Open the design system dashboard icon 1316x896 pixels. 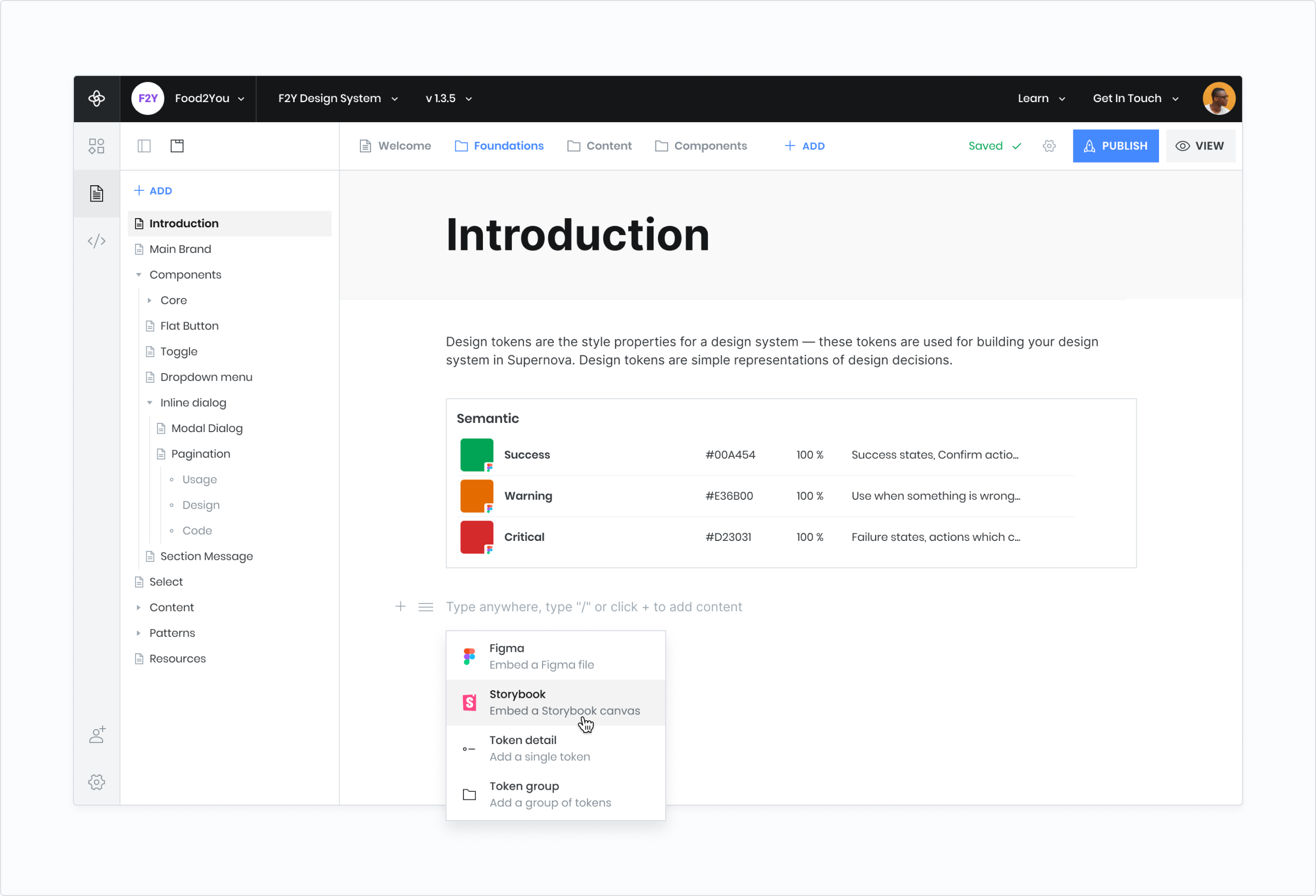[97, 146]
